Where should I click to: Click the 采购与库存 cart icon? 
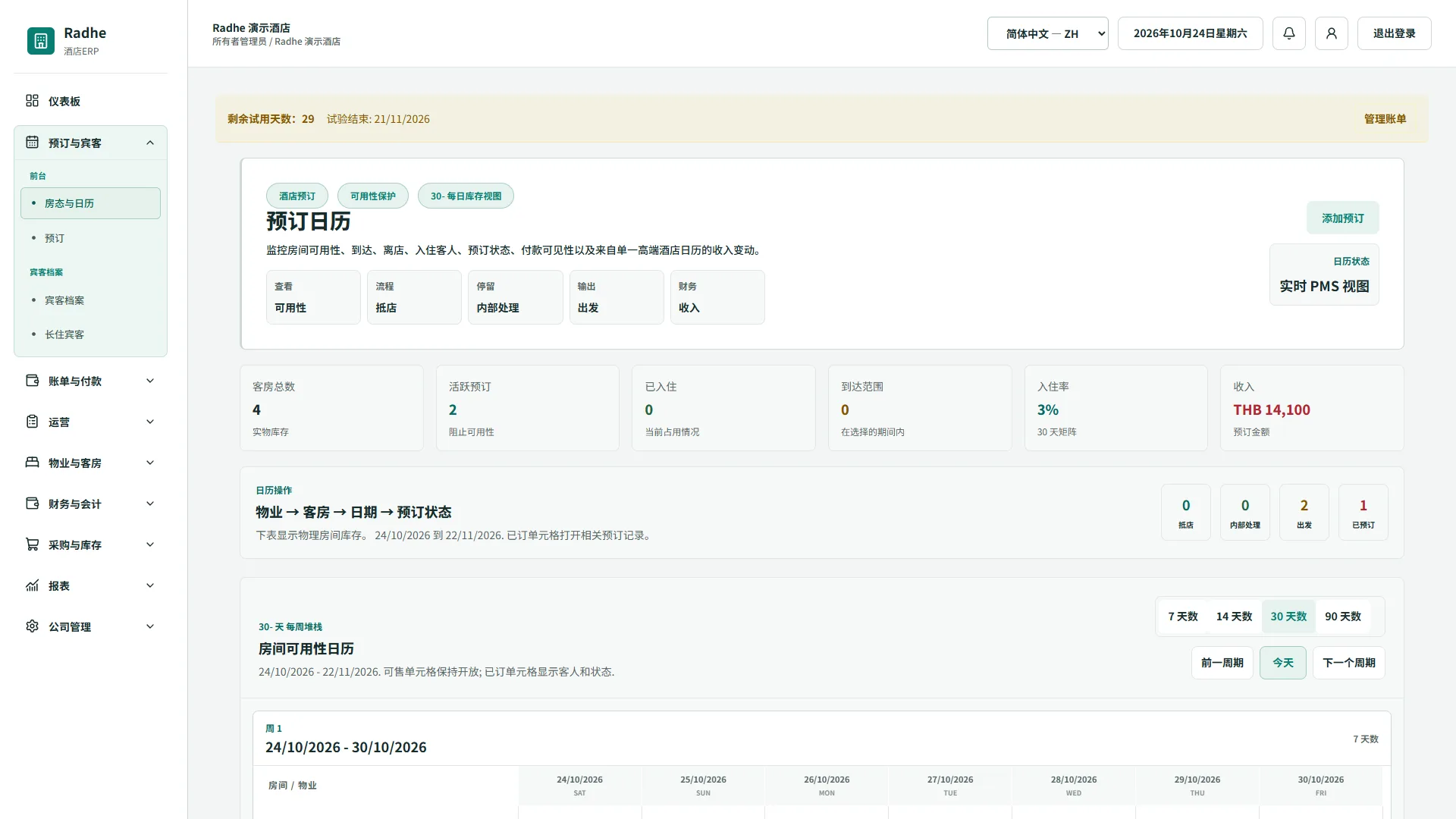32,544
